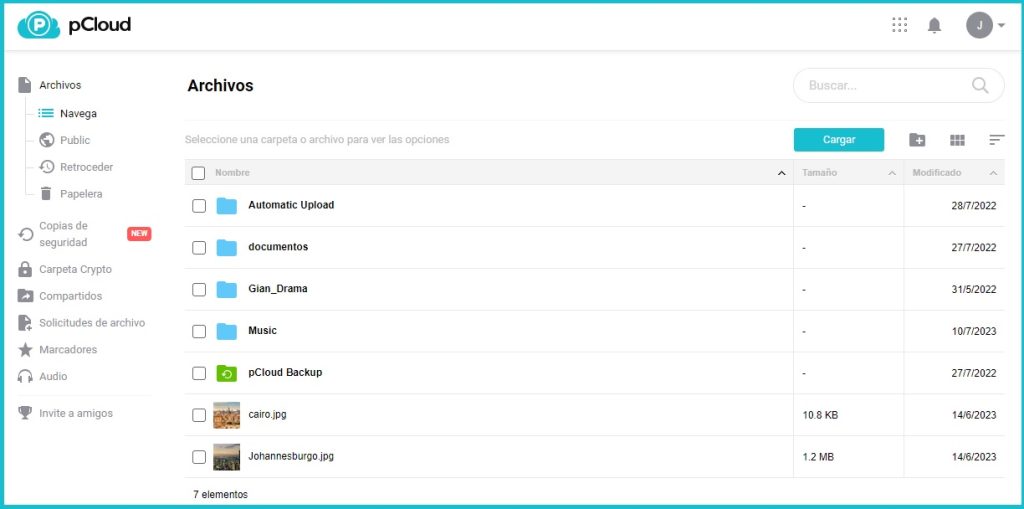
Task: Sort by Modificado column header
Action: tap(936, 173)
